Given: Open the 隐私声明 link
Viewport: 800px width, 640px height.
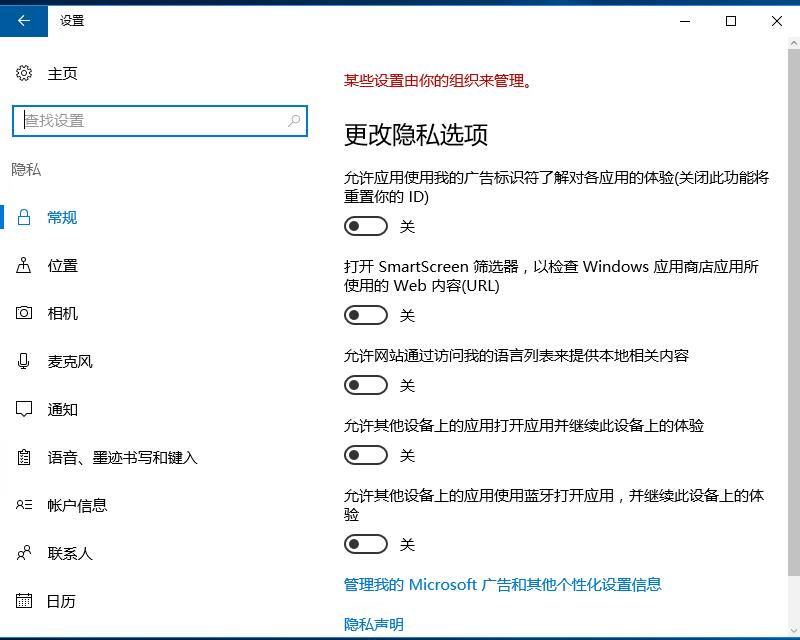Looking at the screenshot, I should [x=373, y=624].
